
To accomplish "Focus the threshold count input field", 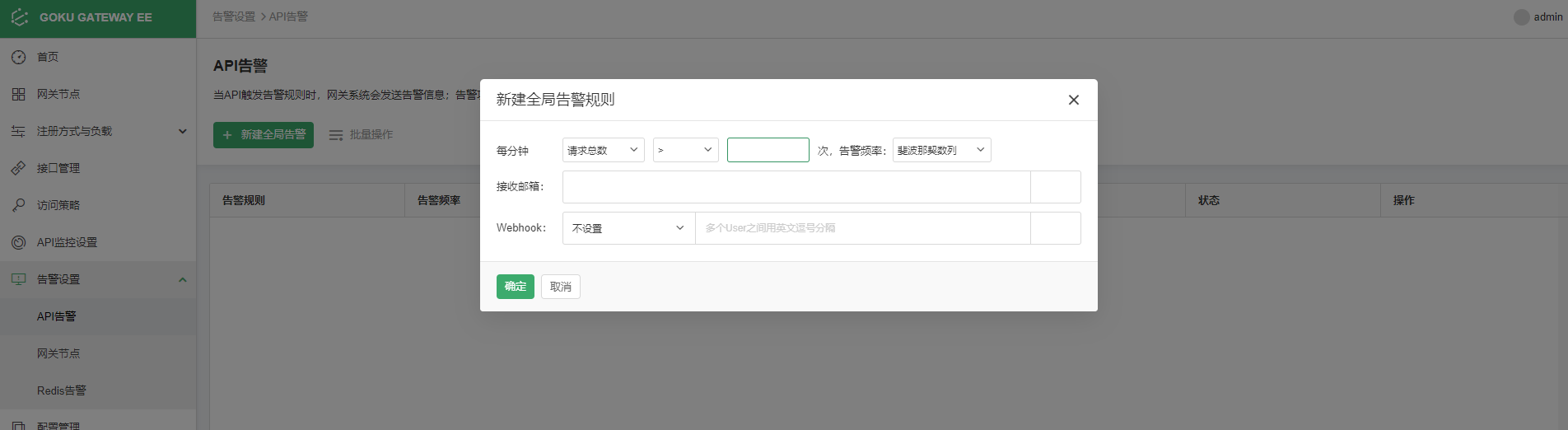I will click(x=768, y=150).
